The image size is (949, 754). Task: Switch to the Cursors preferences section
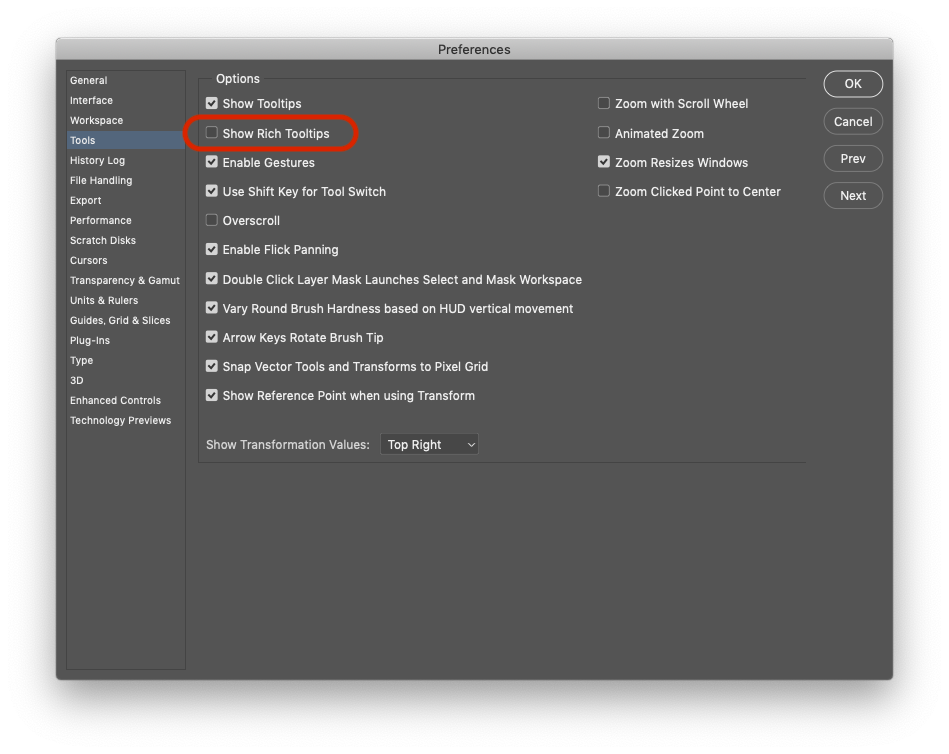(x=88, y=260)
